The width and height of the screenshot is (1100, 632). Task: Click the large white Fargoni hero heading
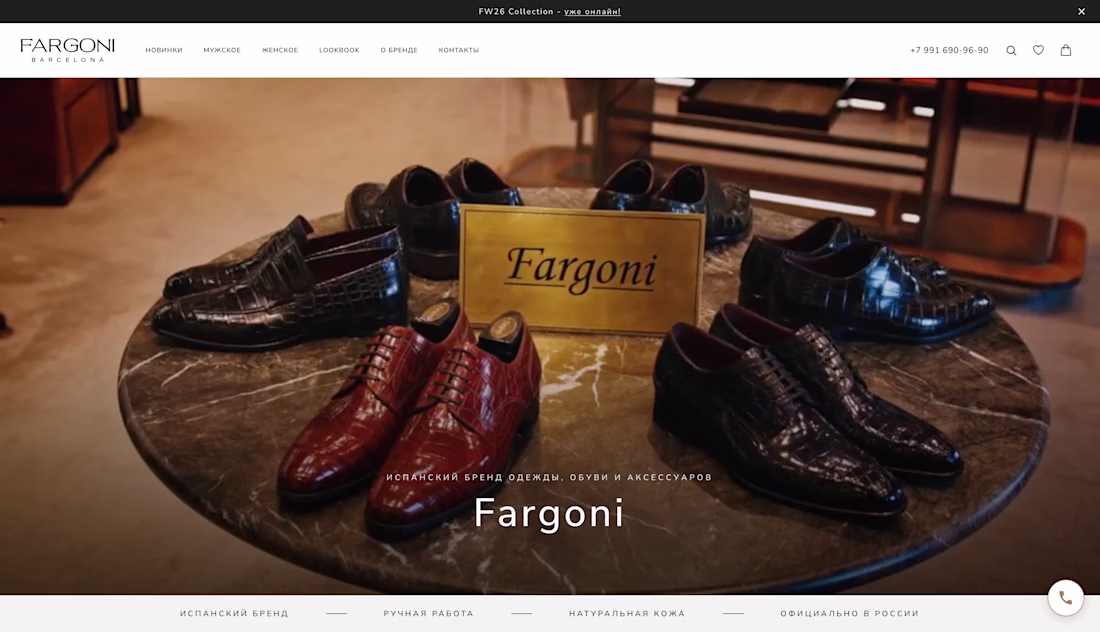(549, 513)
